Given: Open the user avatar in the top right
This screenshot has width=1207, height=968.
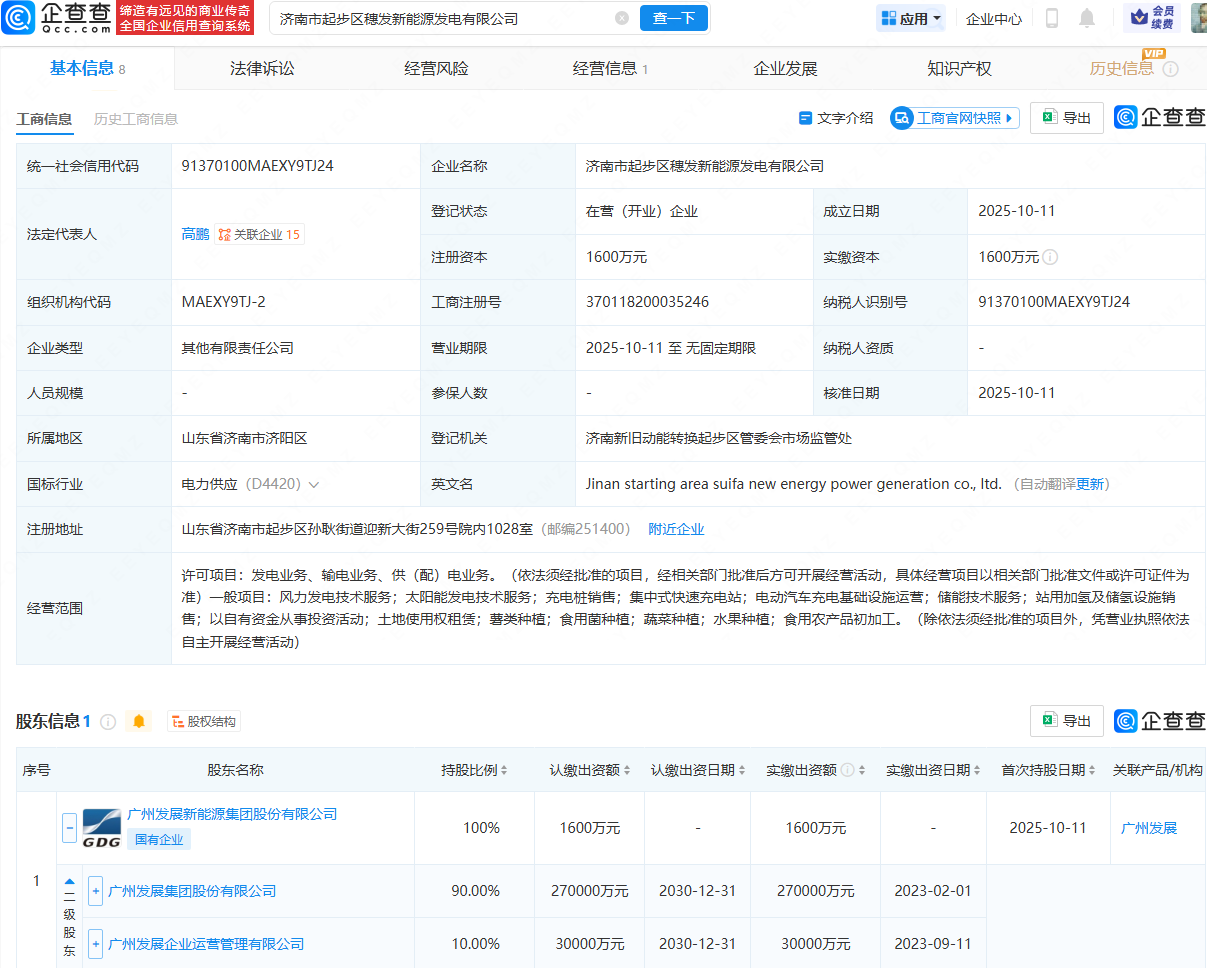Looking at the screenshot, I should click(1198, 18).
